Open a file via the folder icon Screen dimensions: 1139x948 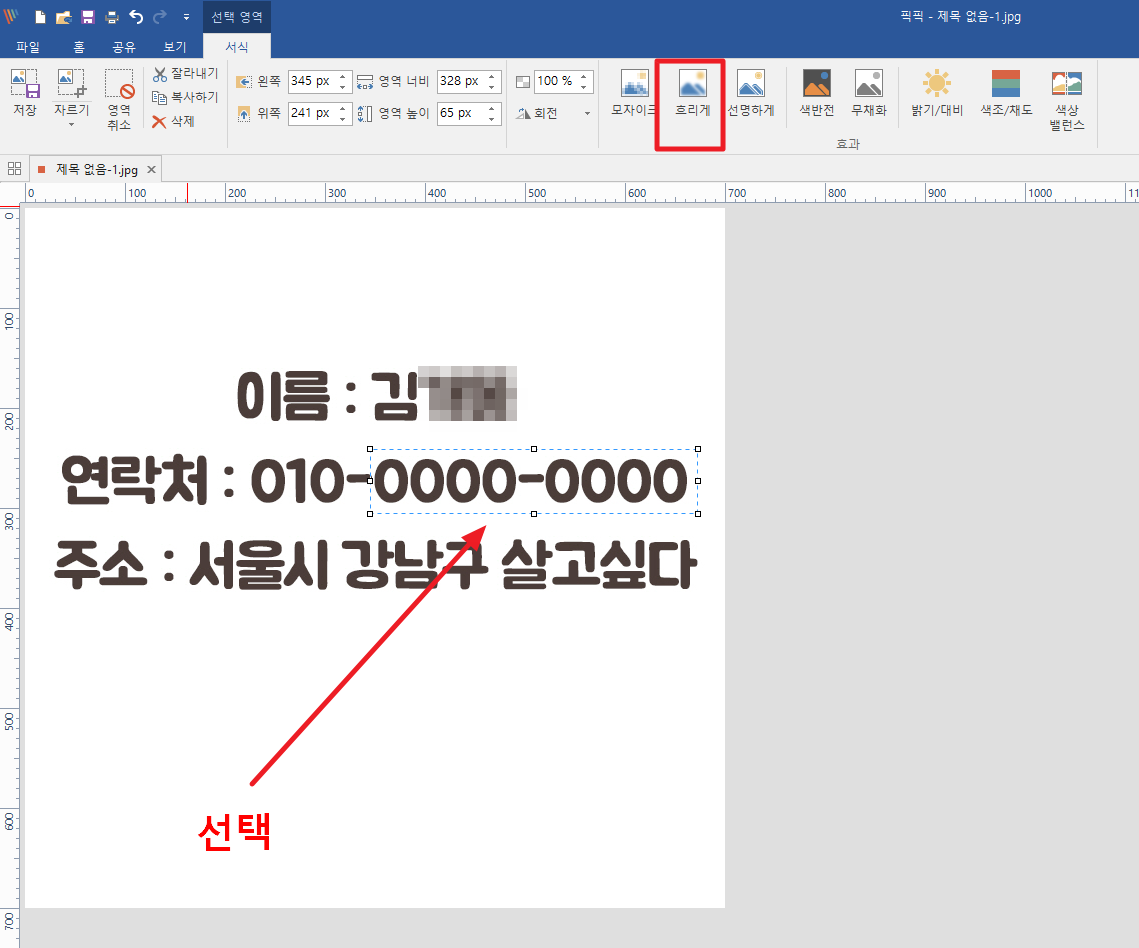[x=64, y=17]
